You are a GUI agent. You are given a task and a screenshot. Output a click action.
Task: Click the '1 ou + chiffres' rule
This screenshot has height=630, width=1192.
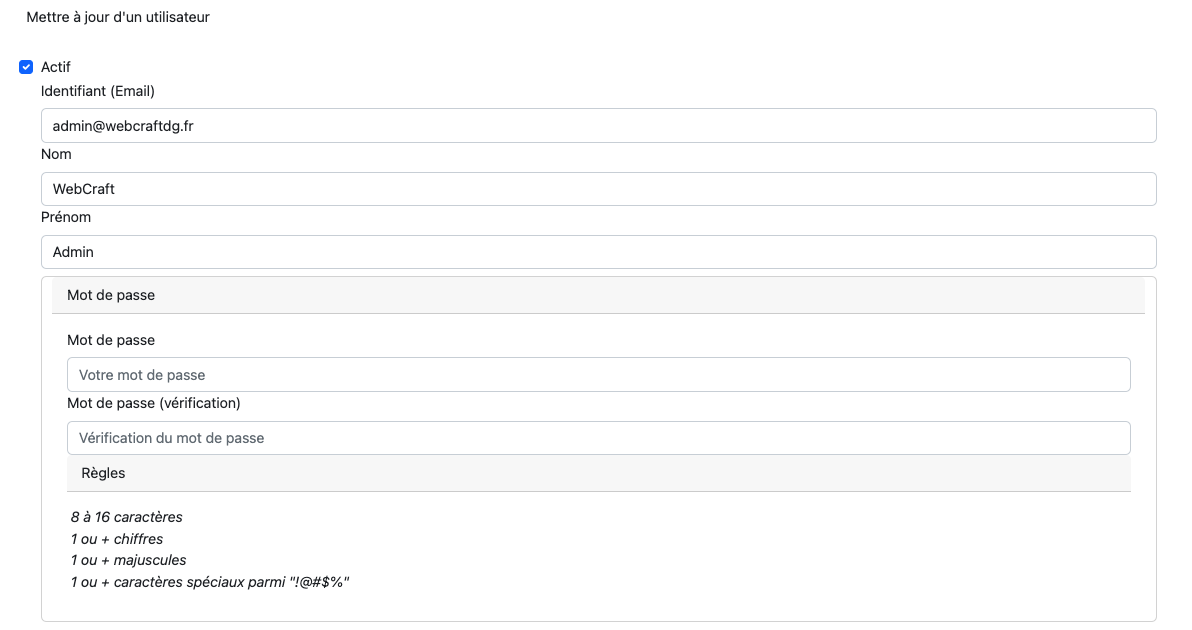tap(117, 539)
